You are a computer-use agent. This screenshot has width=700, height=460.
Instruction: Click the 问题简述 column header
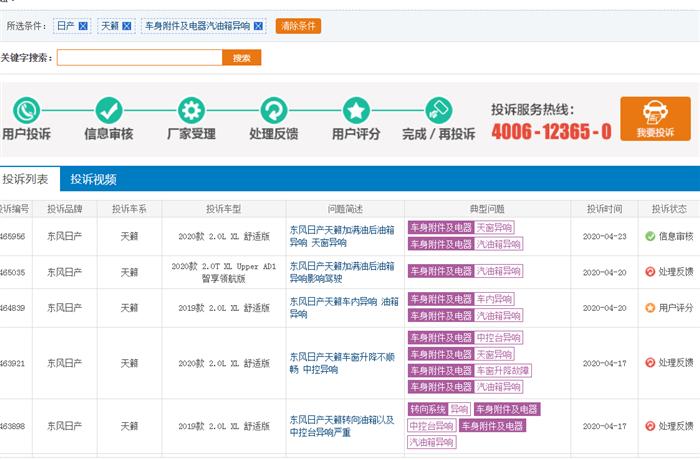click(x=345, y=209)
